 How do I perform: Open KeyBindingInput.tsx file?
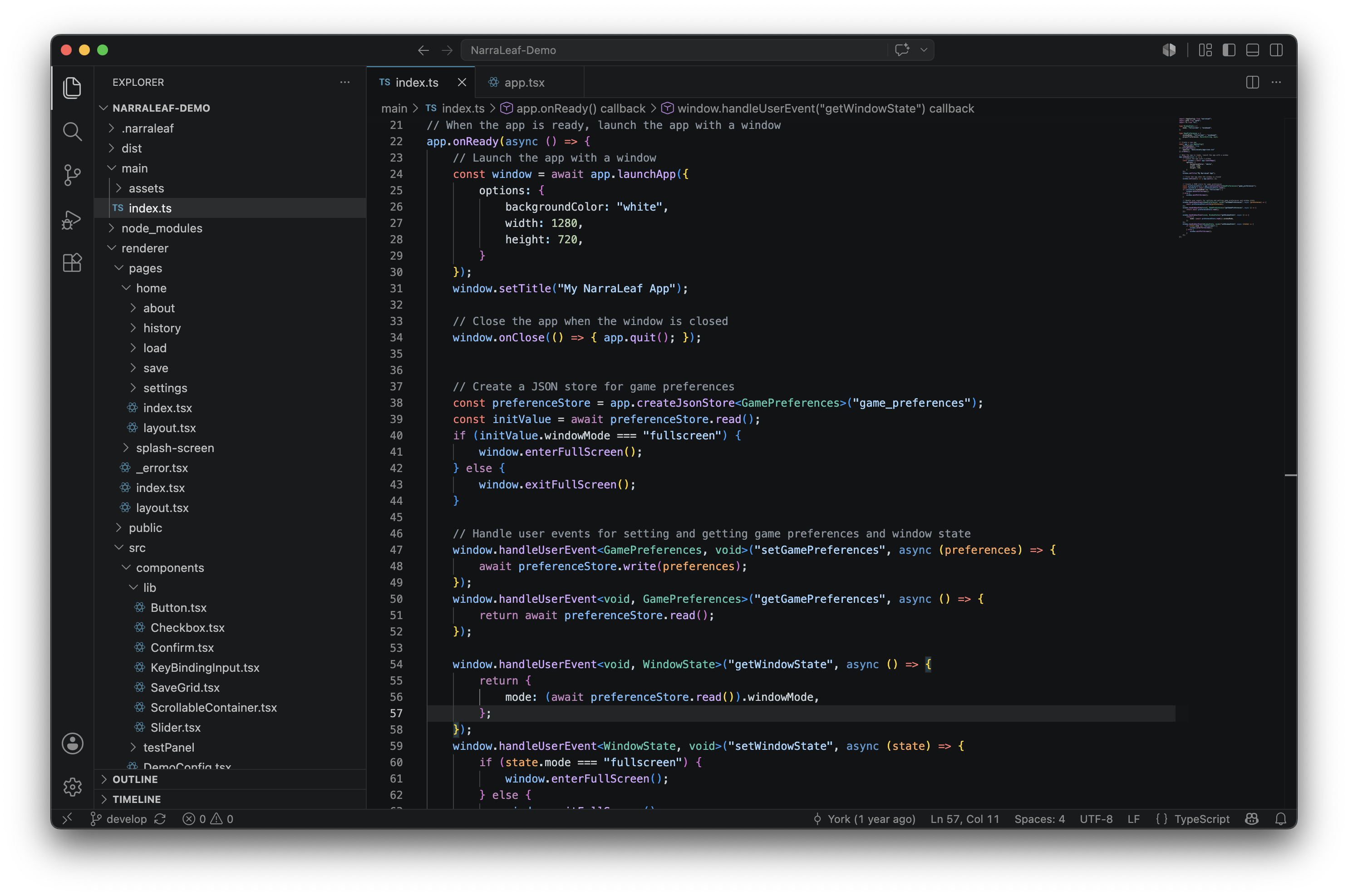pos(230,667)
